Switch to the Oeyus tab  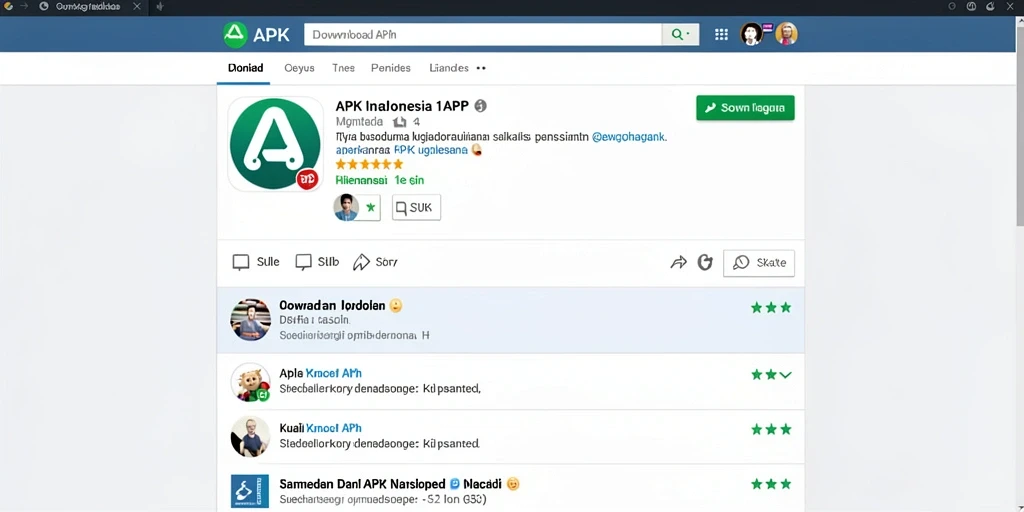pos(299,68)
